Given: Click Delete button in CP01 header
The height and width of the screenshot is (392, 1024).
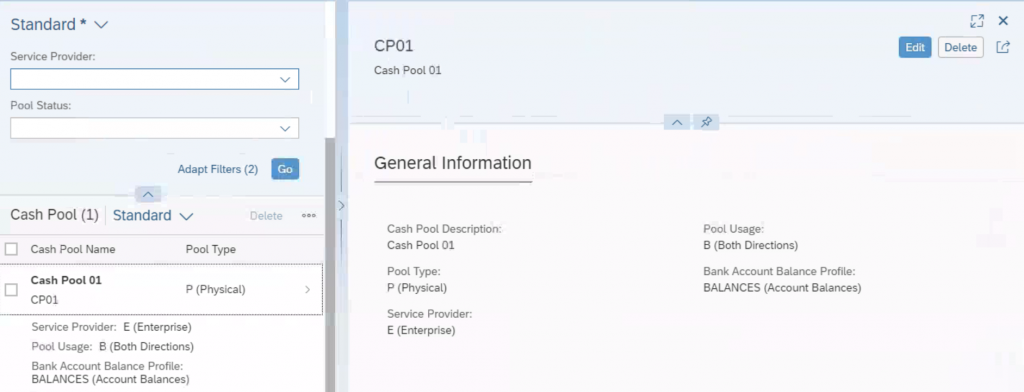Looking at the screenshot, I should coord(961,47).
